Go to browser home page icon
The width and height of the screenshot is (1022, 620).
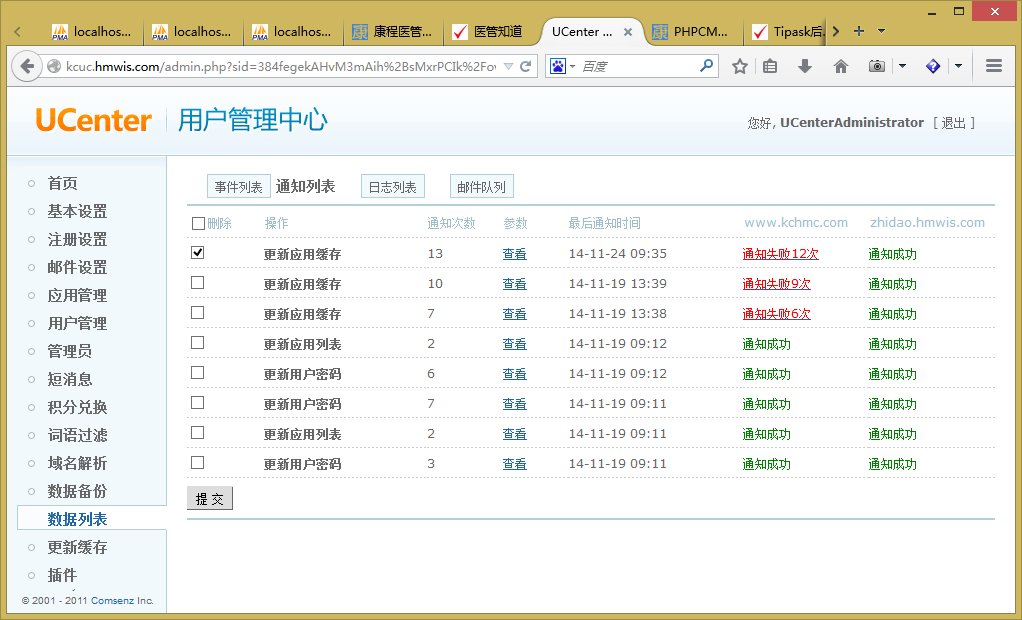pyautogui.click(x=841, y=66)
